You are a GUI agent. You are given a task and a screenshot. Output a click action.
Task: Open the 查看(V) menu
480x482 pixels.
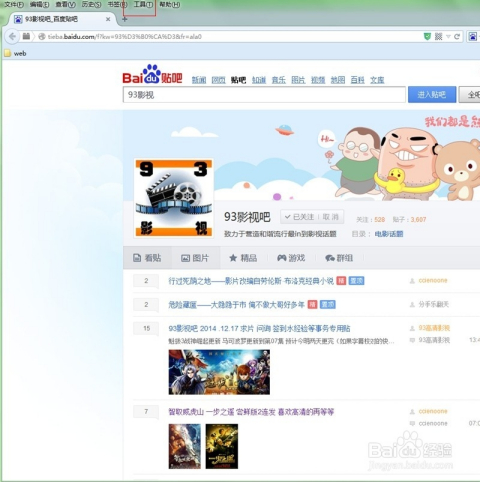point(66,5)
